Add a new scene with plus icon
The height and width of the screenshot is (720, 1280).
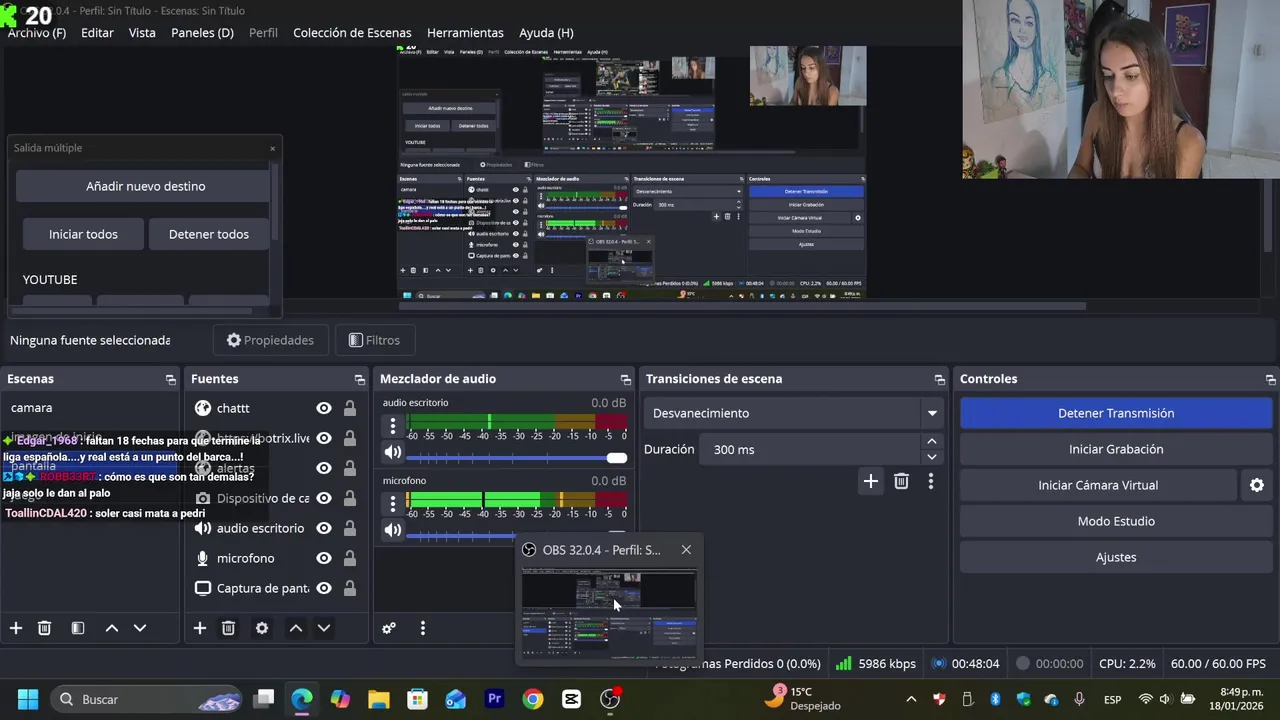(16, 628)
